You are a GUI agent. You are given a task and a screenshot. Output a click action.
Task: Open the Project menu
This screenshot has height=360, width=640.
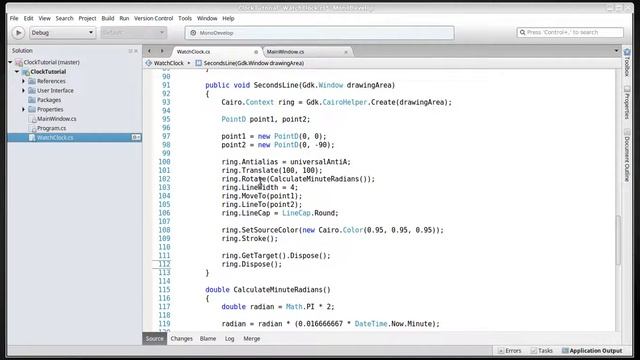pos(87,18)
